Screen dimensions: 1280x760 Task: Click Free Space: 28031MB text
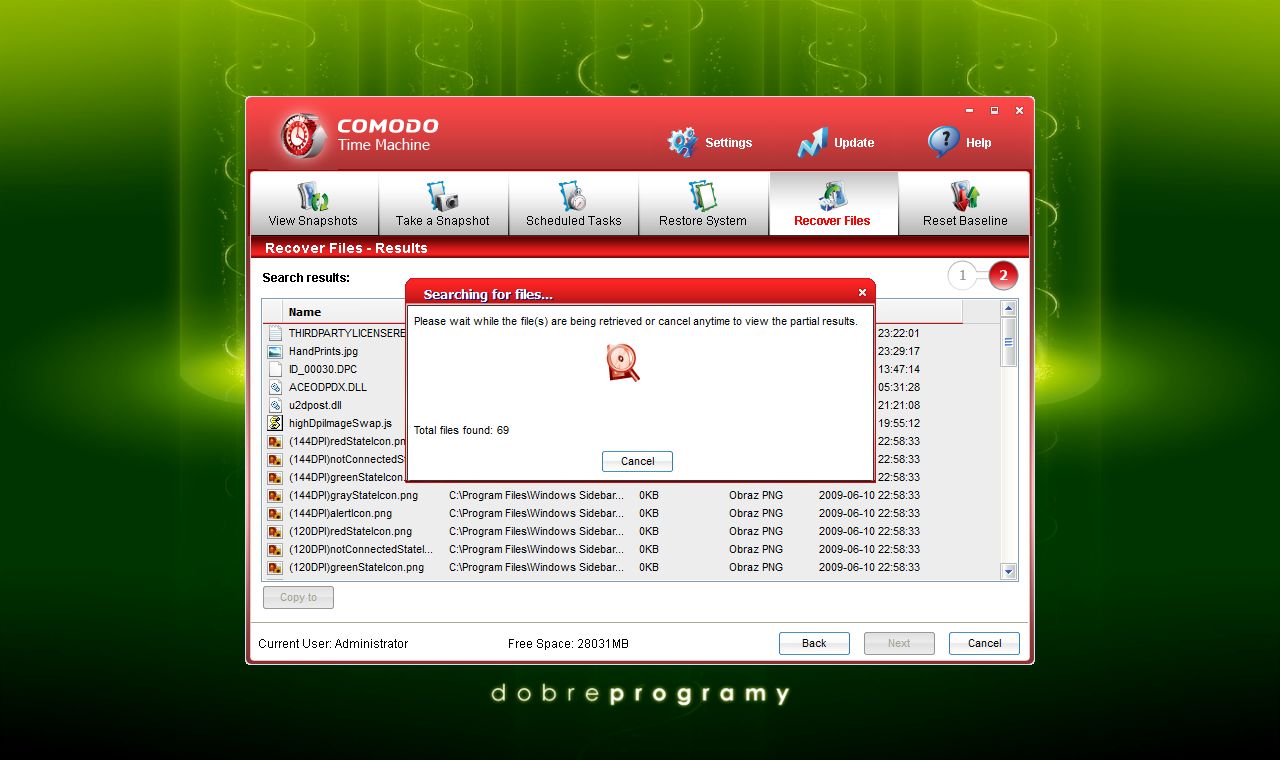pyautogui.click(x=568, y=644)
